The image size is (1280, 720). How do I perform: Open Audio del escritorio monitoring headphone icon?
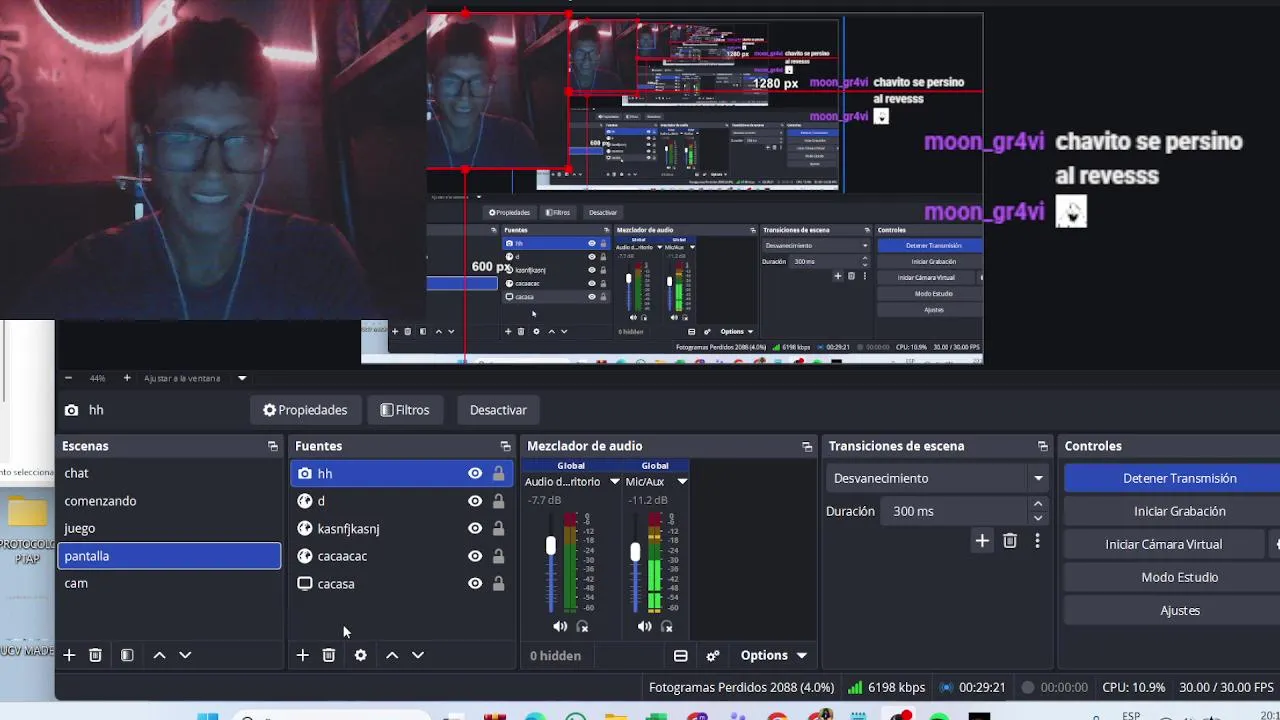point(583,626)
